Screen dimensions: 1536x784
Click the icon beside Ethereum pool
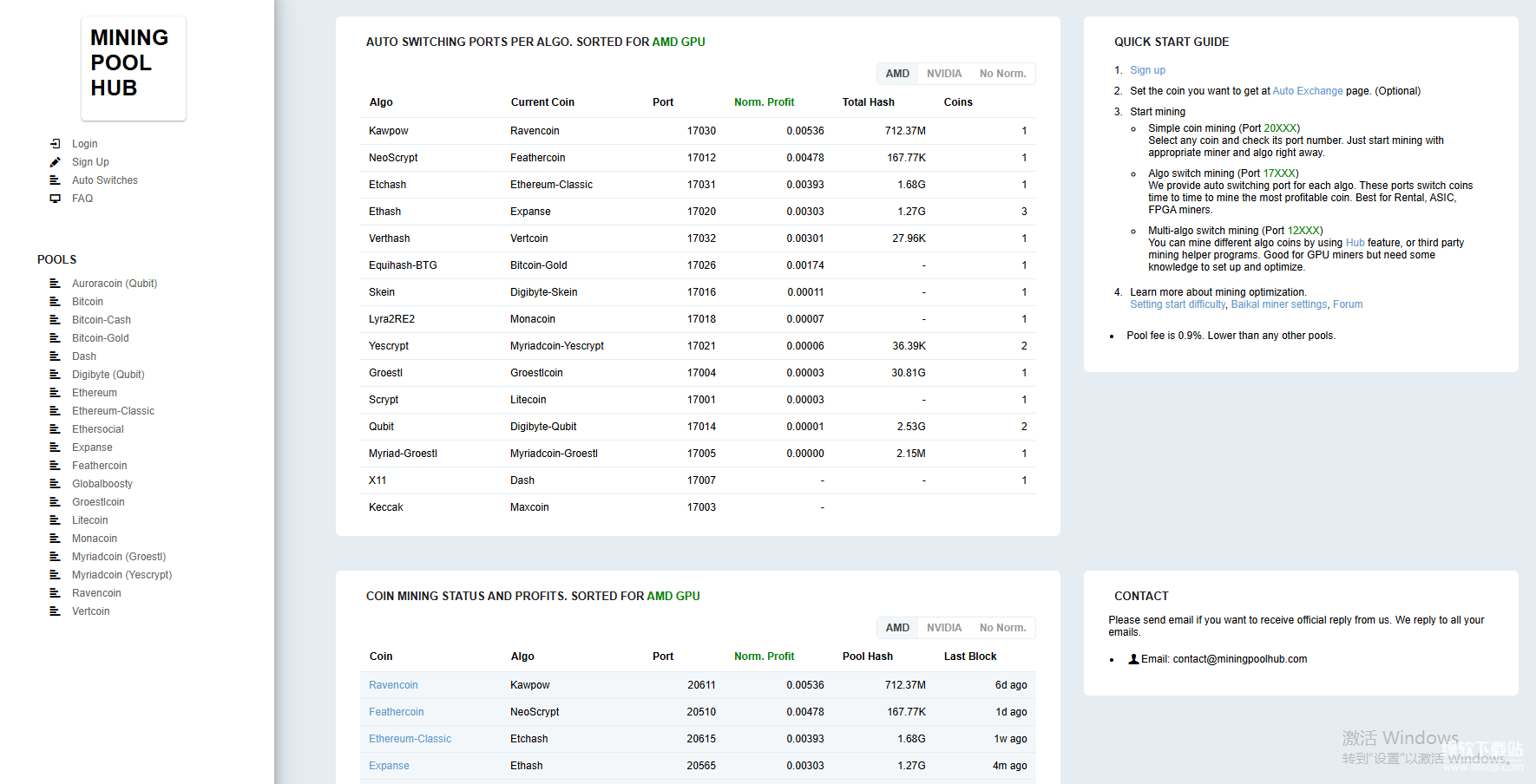tap(56, 393)
